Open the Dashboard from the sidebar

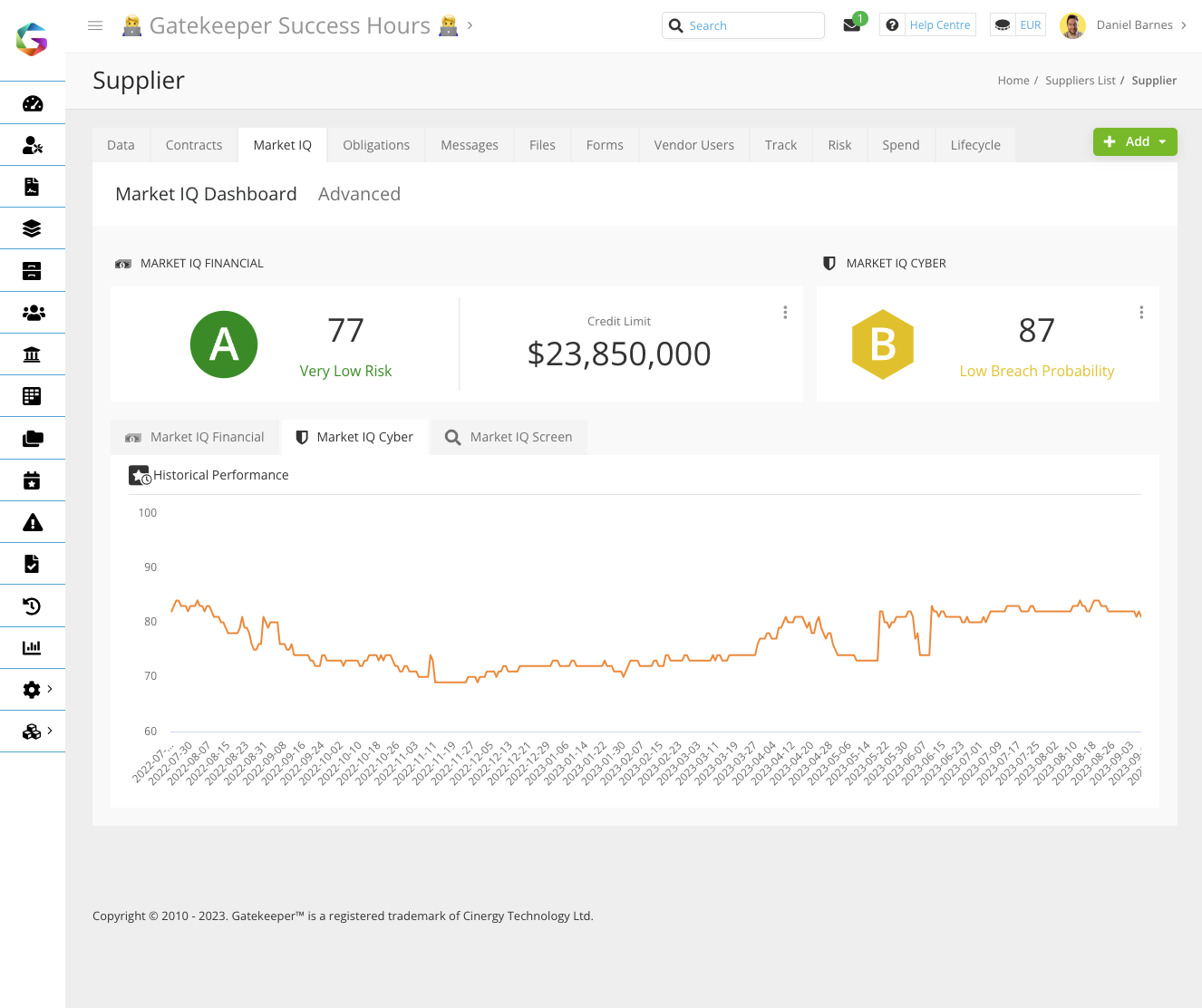click(x=33, y=102)
